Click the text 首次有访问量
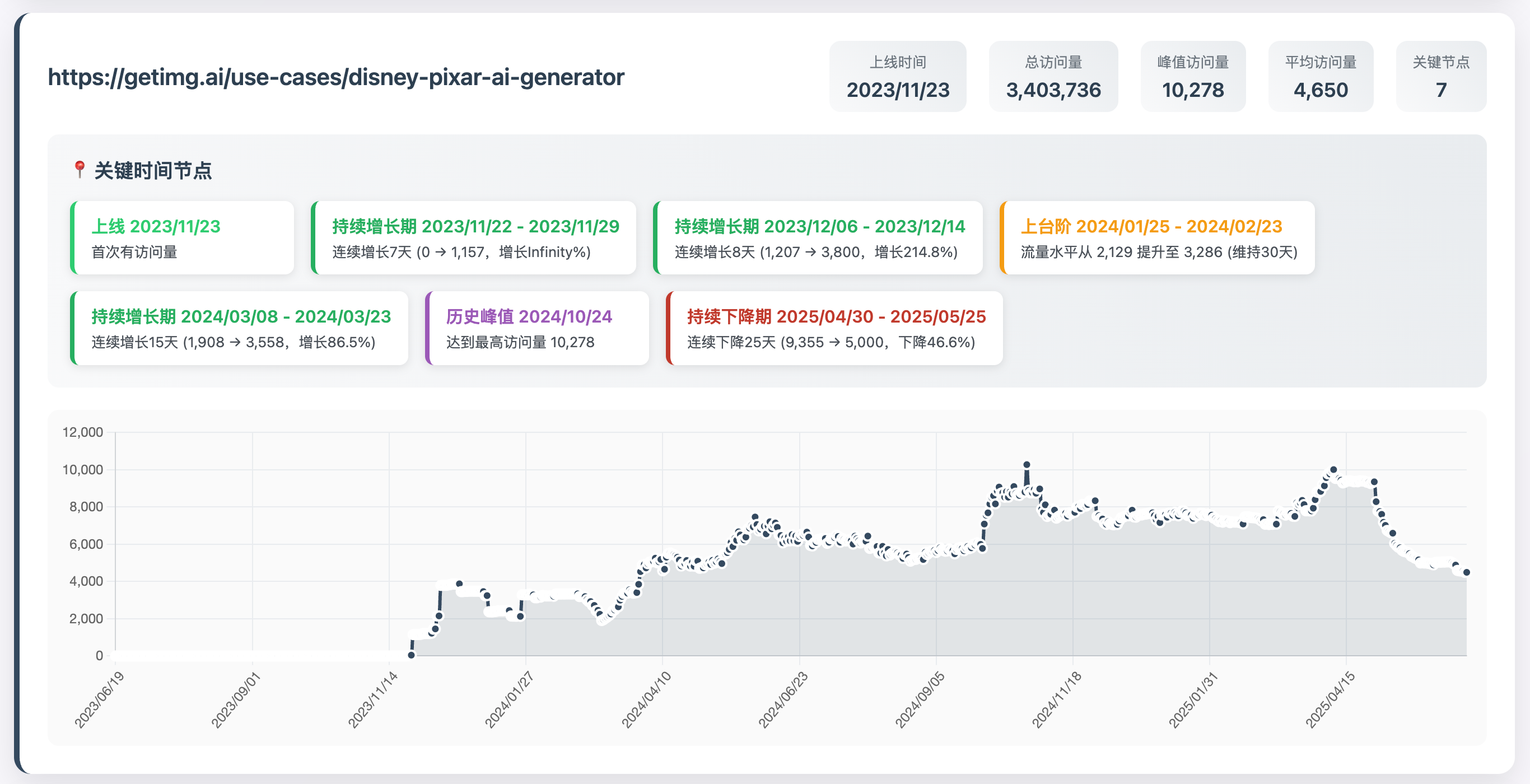Viewport: 1530px width, 784px height. [x=134, y=252]
